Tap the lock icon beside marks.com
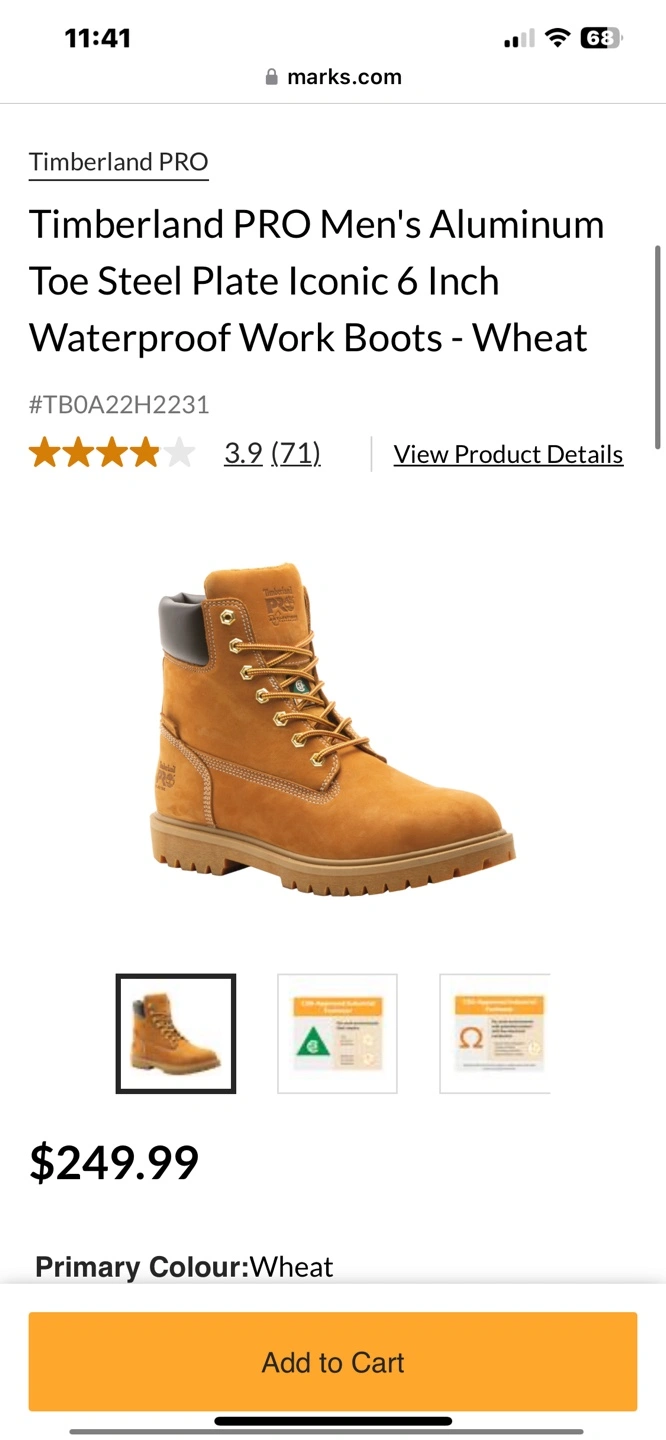This screenshot has height=1440, width=666. tap(271, 77)
